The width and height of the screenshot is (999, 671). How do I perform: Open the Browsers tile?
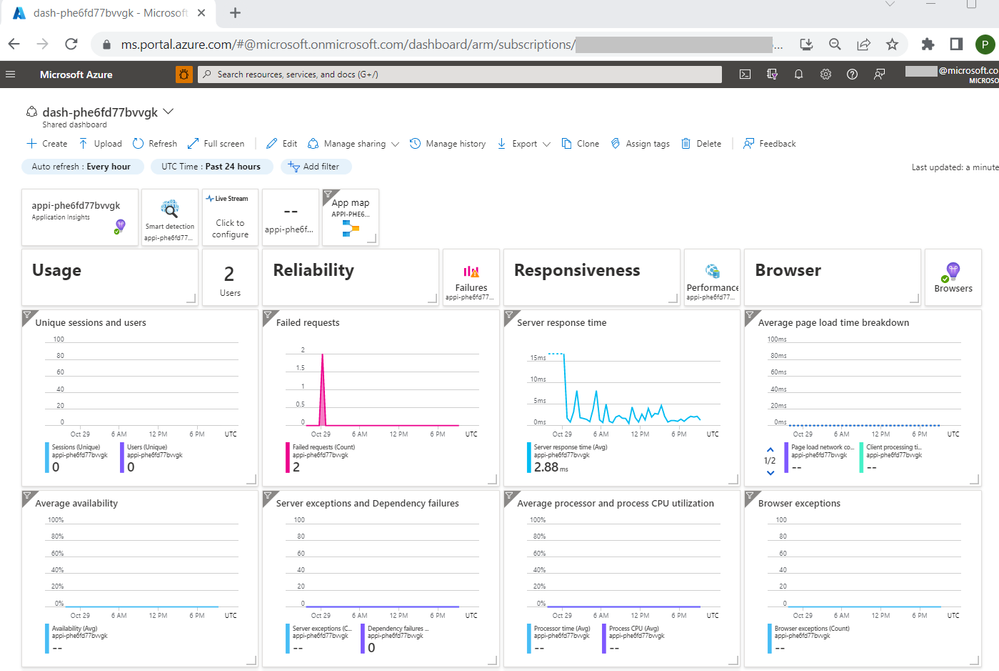click(x=953, y=277)
